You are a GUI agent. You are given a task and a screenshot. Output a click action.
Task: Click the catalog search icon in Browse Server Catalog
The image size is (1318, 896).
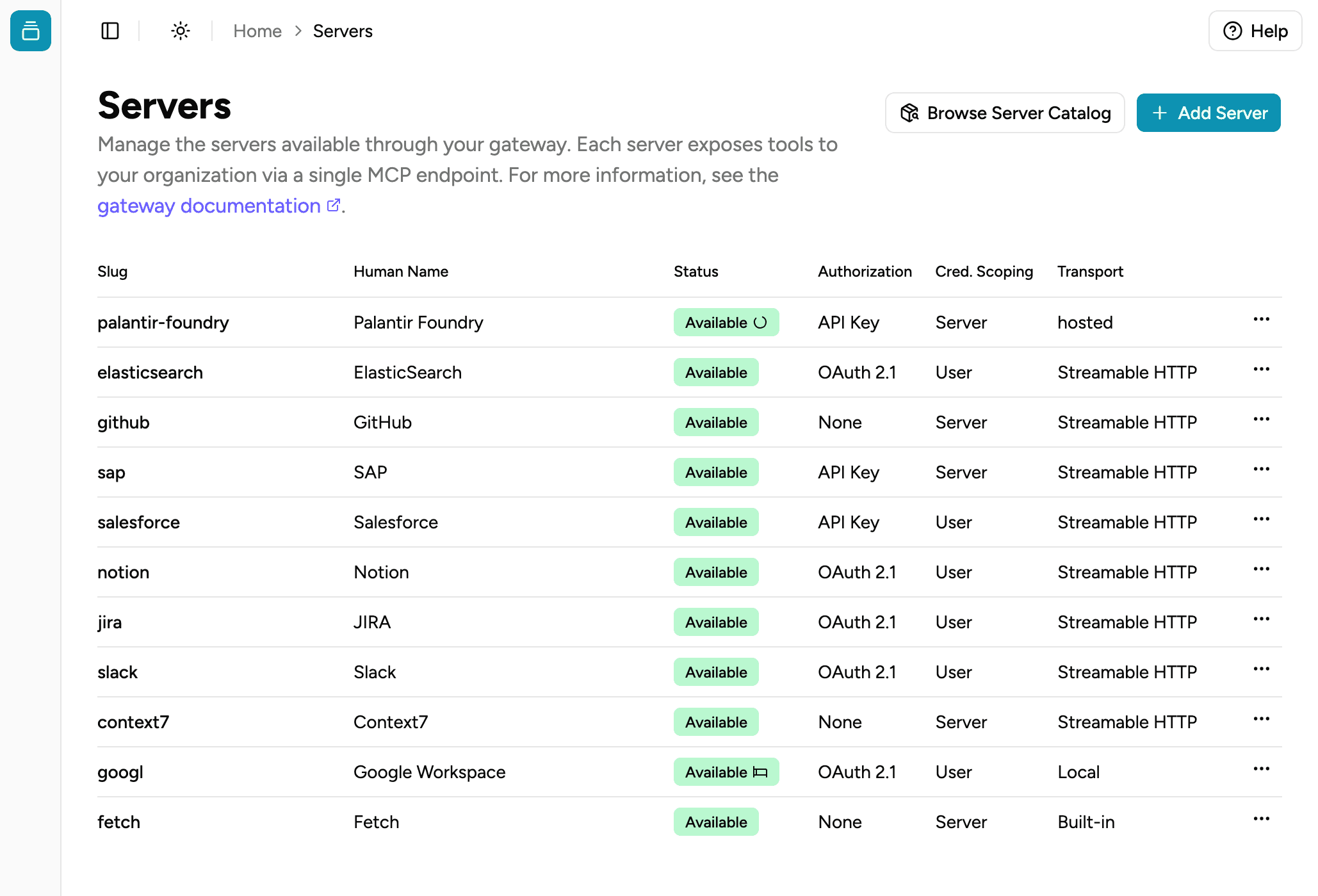(910, 113)
